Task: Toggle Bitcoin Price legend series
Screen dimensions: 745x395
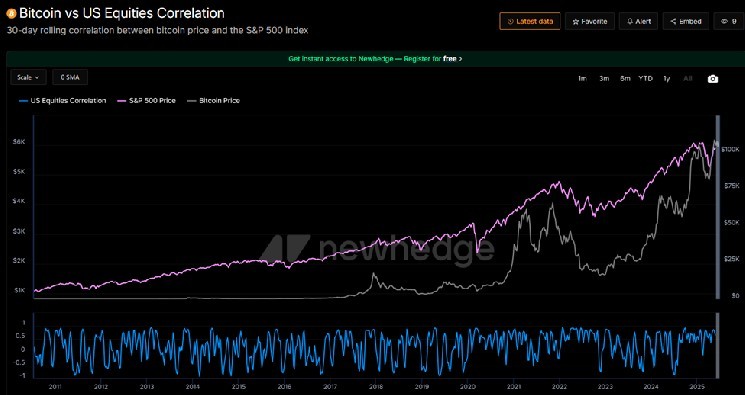Action: point(213,101)
